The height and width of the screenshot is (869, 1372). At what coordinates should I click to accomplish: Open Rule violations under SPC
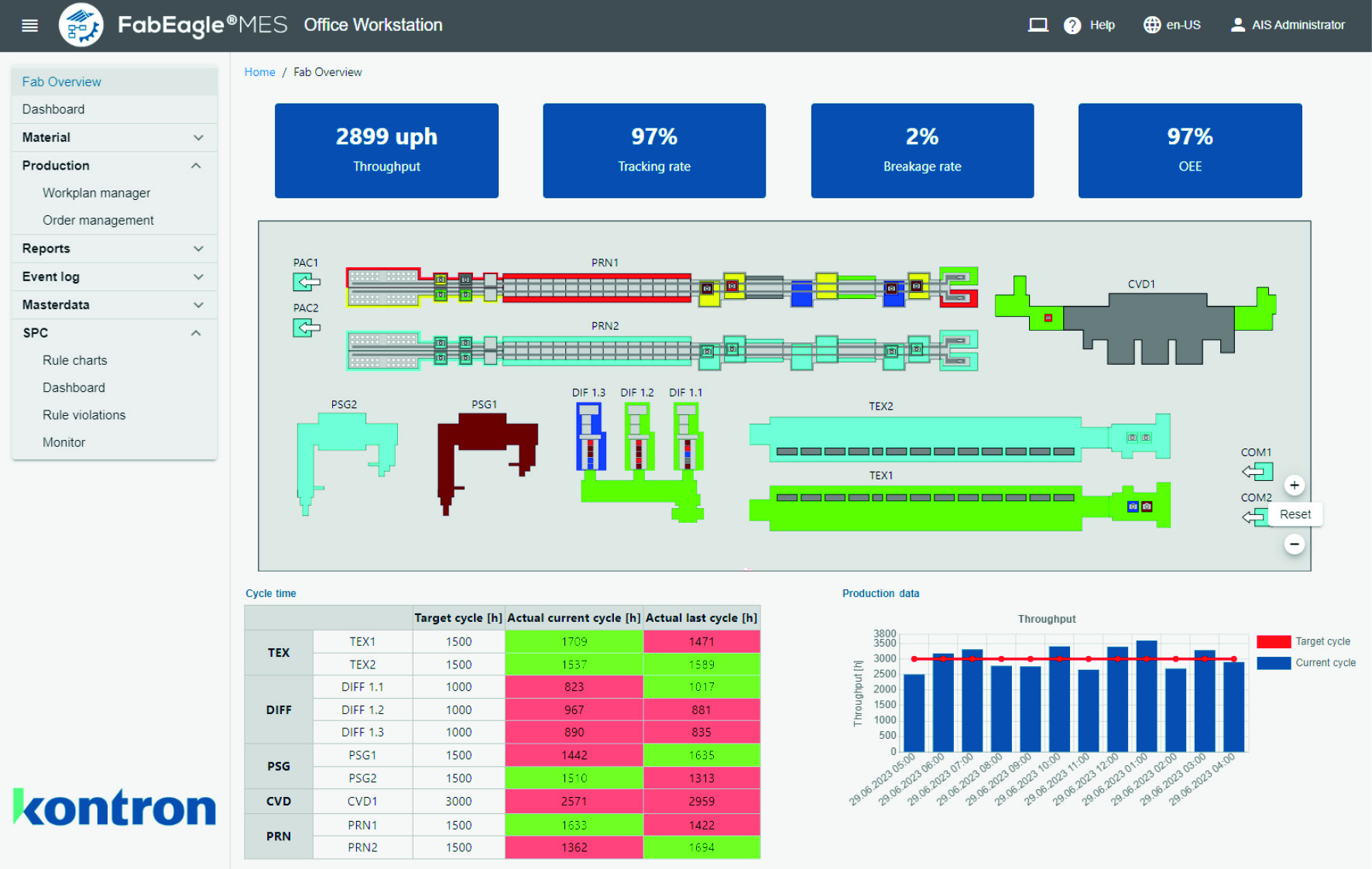84,415
